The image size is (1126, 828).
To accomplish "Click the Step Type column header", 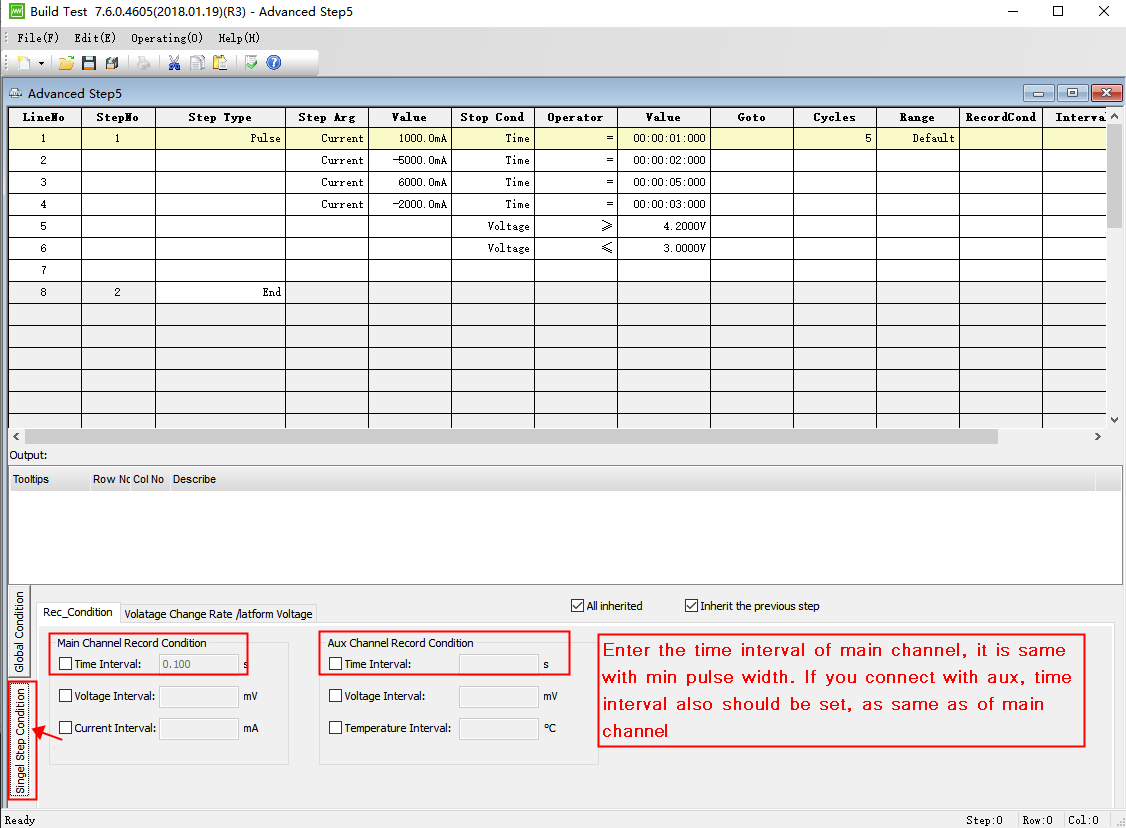I will [x=220, y=118].
